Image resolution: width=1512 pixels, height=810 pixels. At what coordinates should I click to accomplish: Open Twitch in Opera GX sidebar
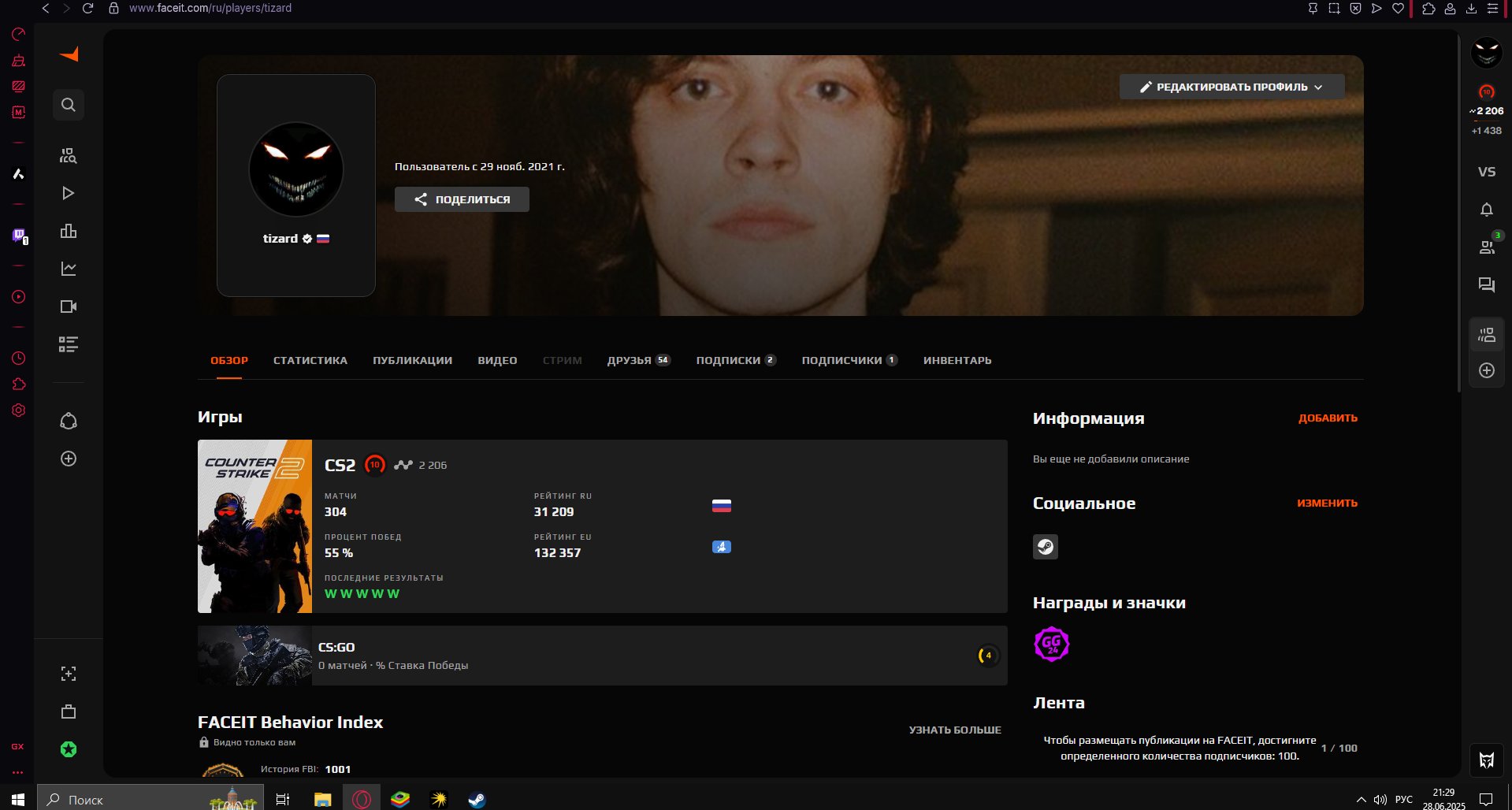[x=19, y=236]
